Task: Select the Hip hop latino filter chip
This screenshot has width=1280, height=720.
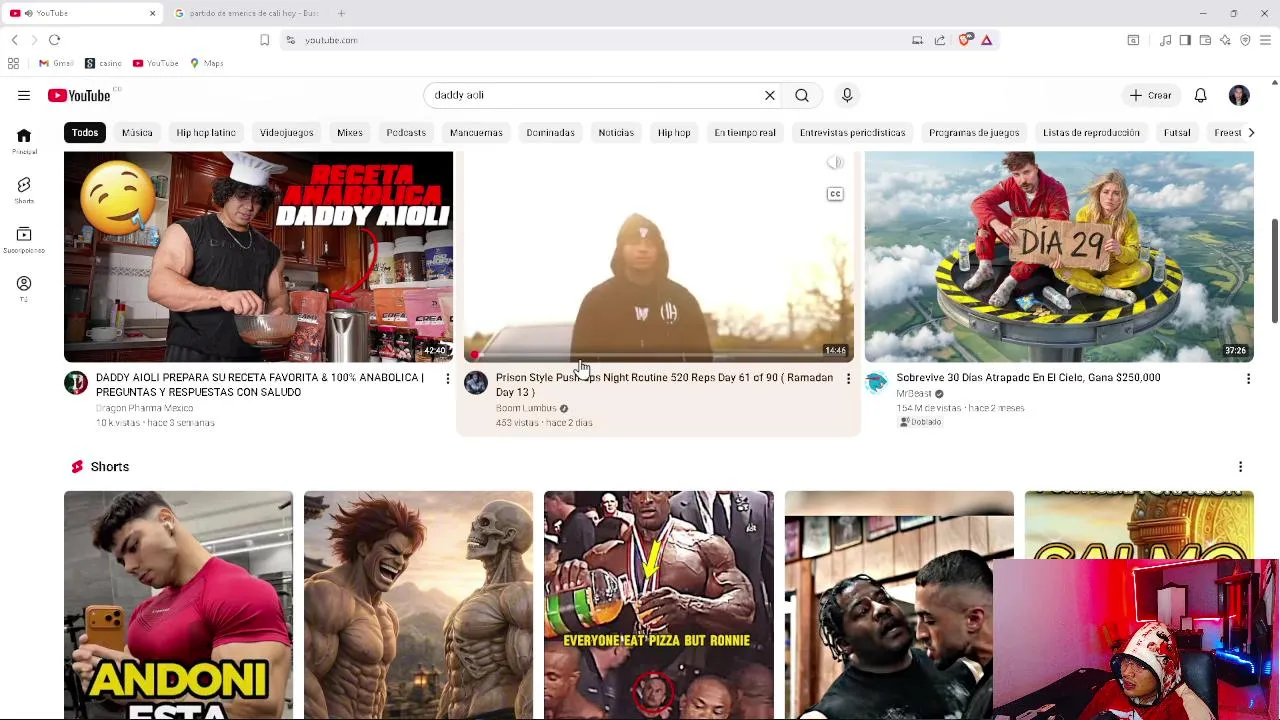Action: point(206,132)
